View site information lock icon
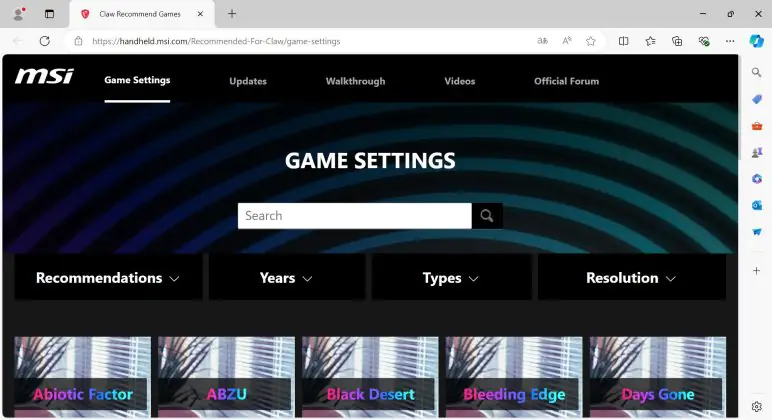Viewport: 772px width, 420px height. pos(78,41)
